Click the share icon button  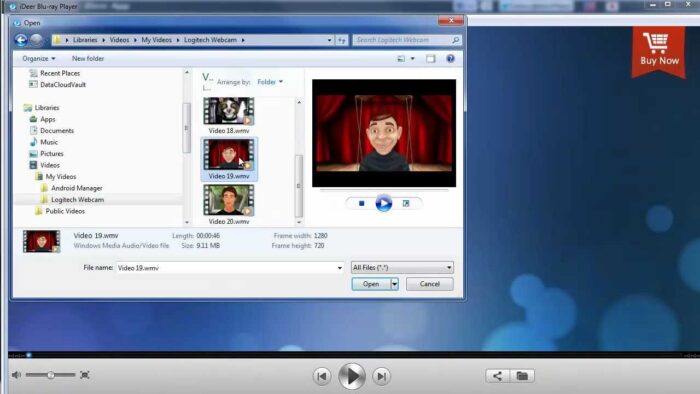[497, 376]
